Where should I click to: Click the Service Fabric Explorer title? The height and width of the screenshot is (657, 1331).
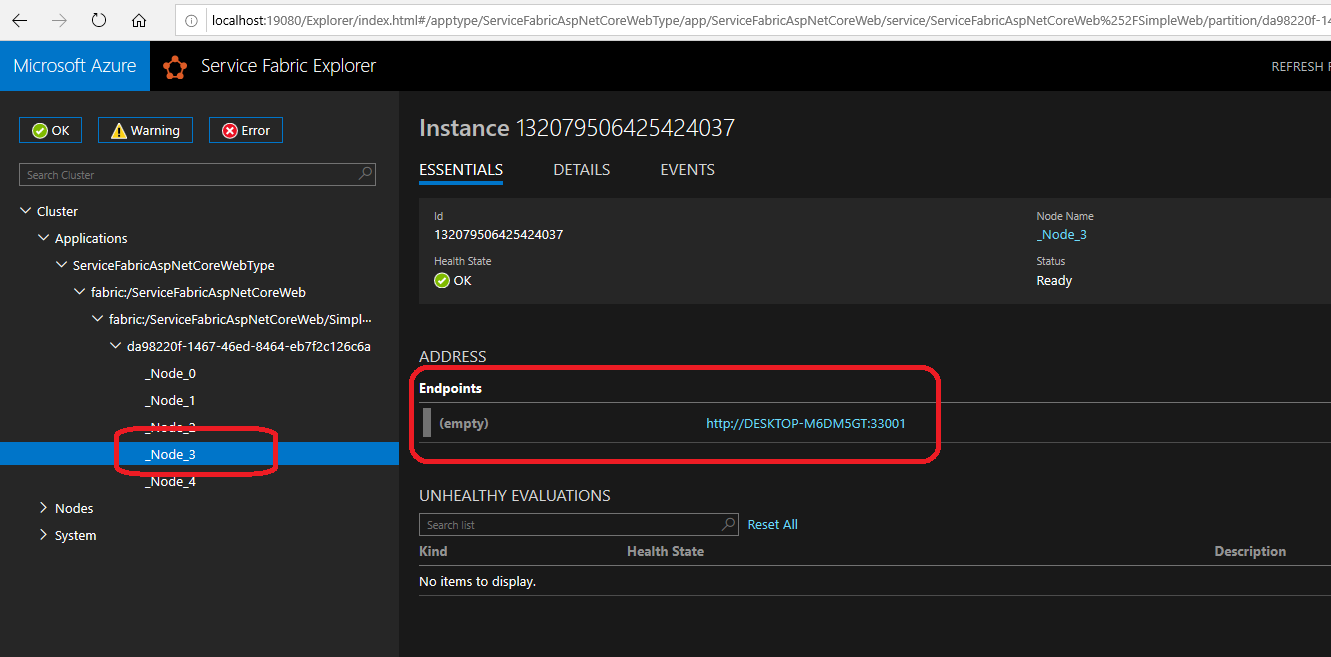(288, 66)
